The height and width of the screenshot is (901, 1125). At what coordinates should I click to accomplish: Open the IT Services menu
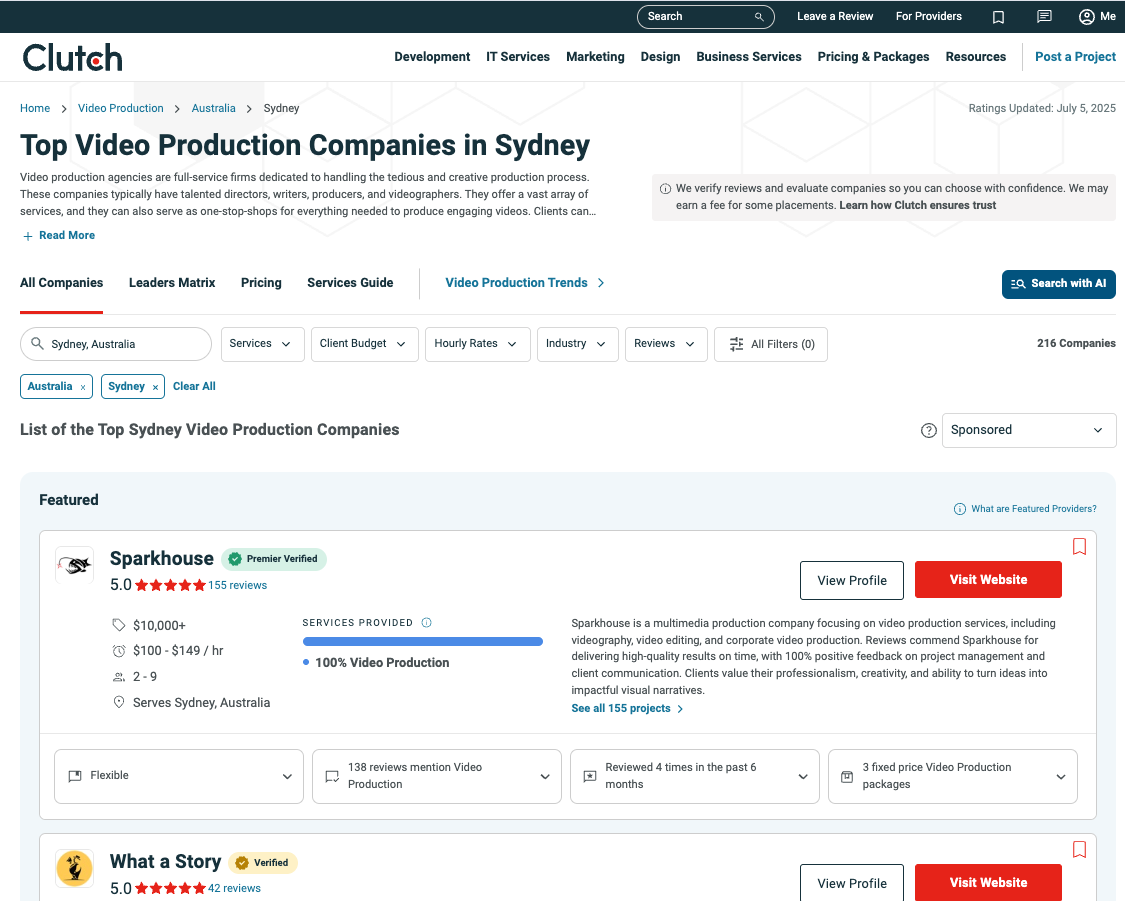pyautogui.click(x=518, y=57)
